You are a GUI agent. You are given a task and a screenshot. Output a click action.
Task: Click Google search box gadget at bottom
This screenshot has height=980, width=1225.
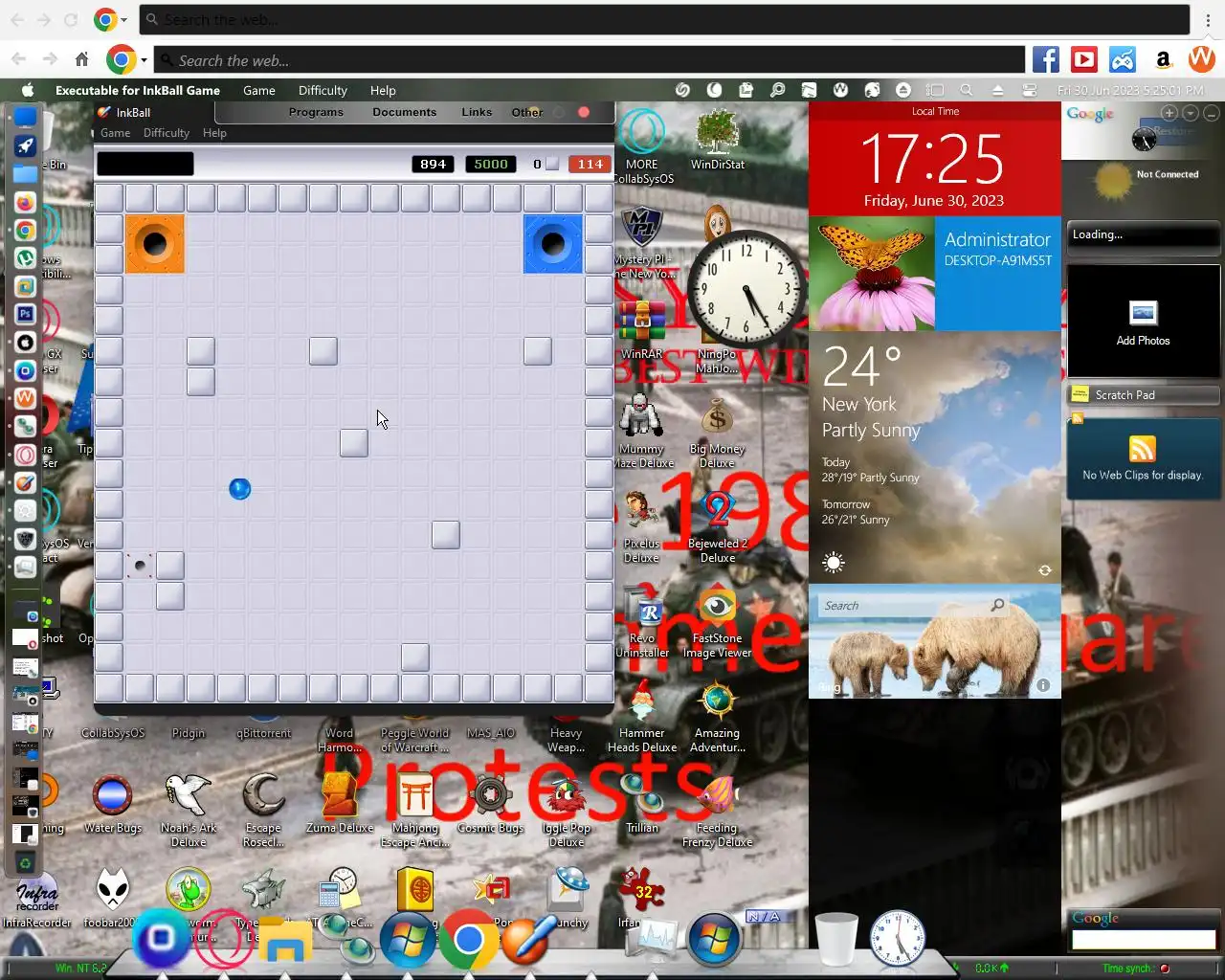[x=1143, y=940]
